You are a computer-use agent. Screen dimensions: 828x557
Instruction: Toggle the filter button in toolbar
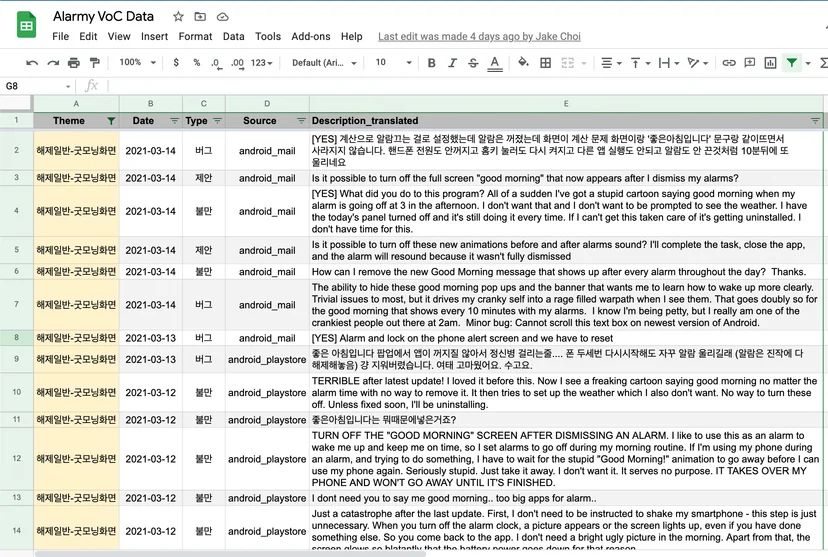click(x=792, y=63)
